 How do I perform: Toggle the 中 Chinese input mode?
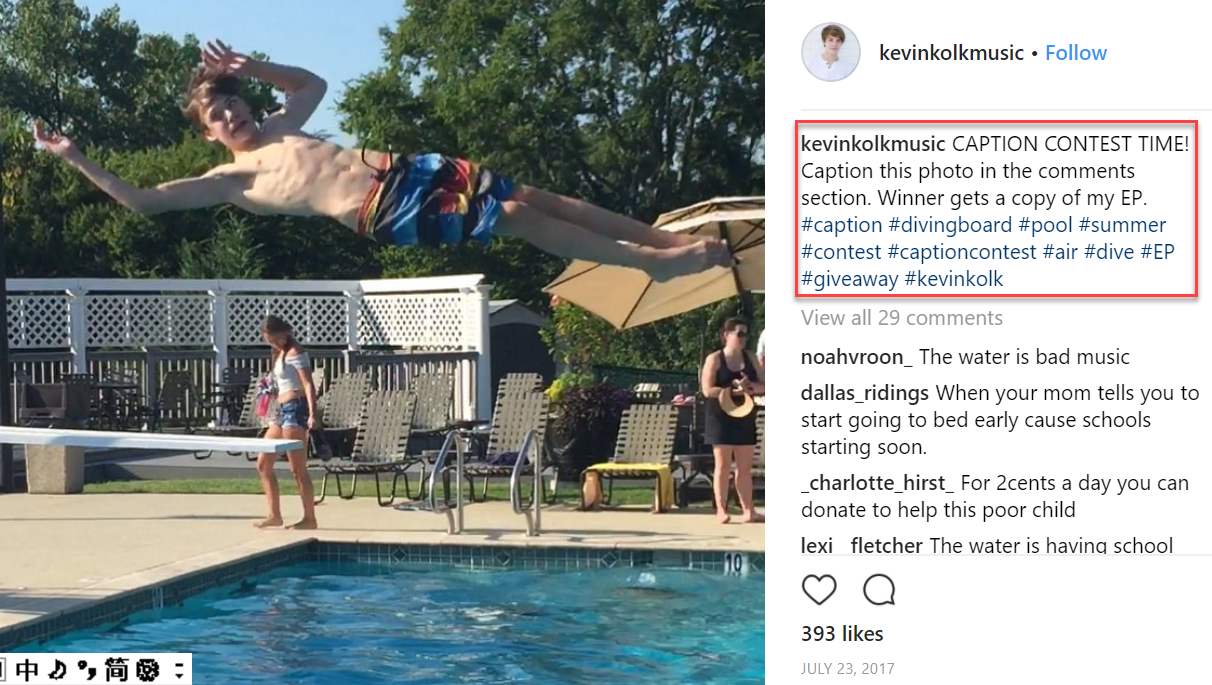[x=28, y=670]
